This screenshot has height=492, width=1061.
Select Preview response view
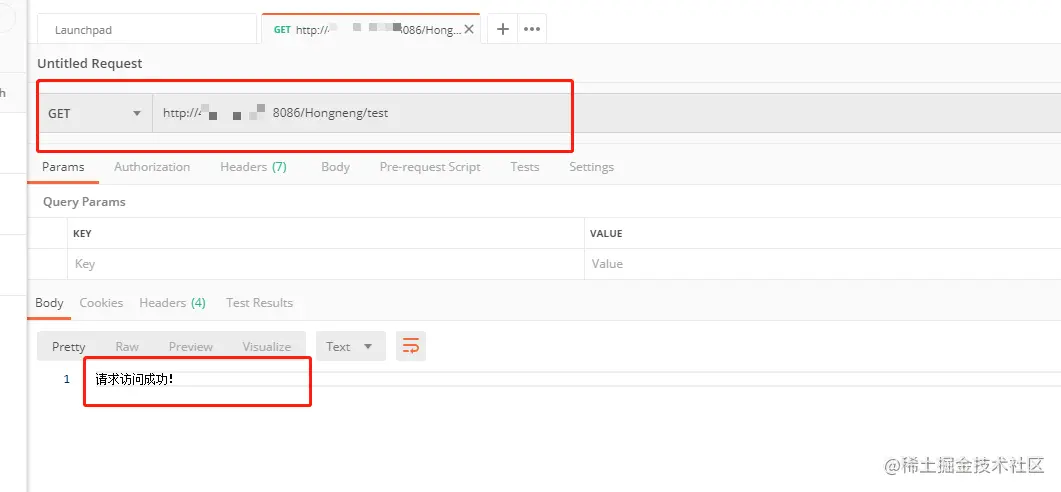pyautogui.click(x=191, y=346)
